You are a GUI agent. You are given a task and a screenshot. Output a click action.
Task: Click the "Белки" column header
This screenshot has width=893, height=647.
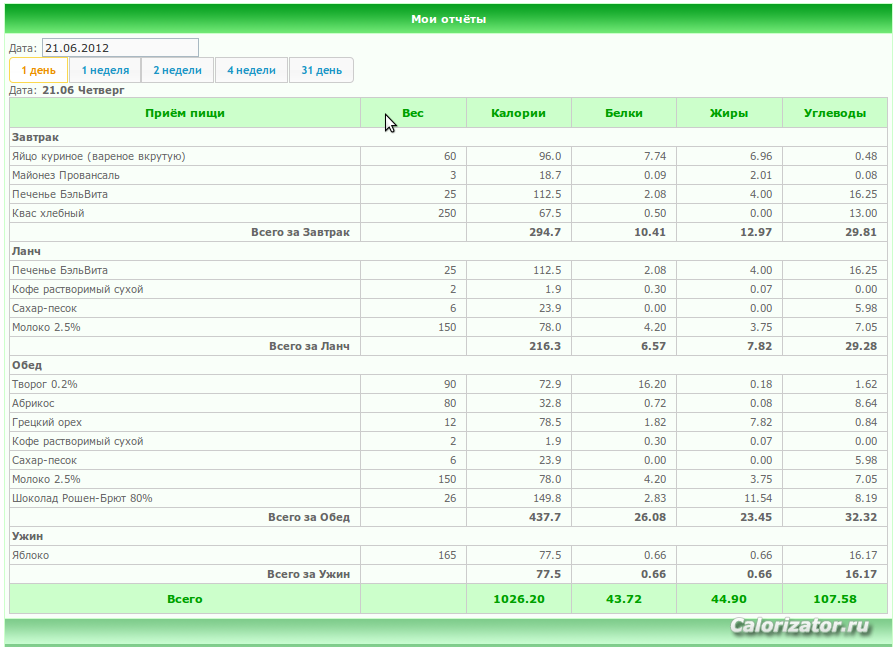pos(624,113)
